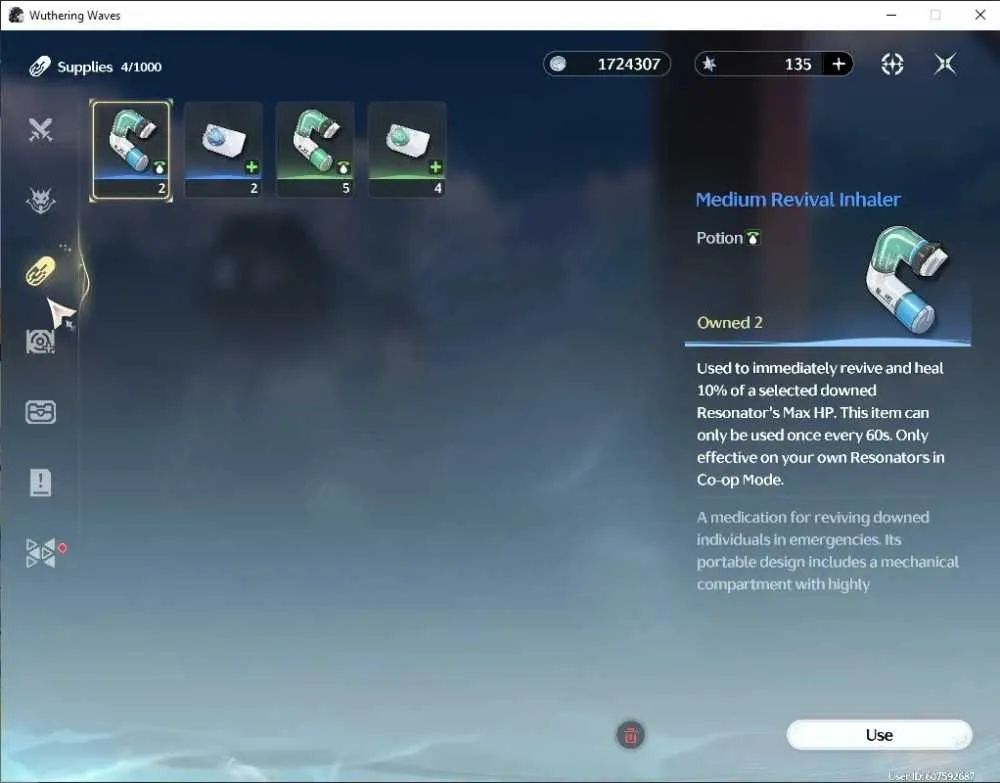This screenshot has width=1000, height=783.
Task: Open the treasure chest inventory tab
Action: click(x=40, y=412)
